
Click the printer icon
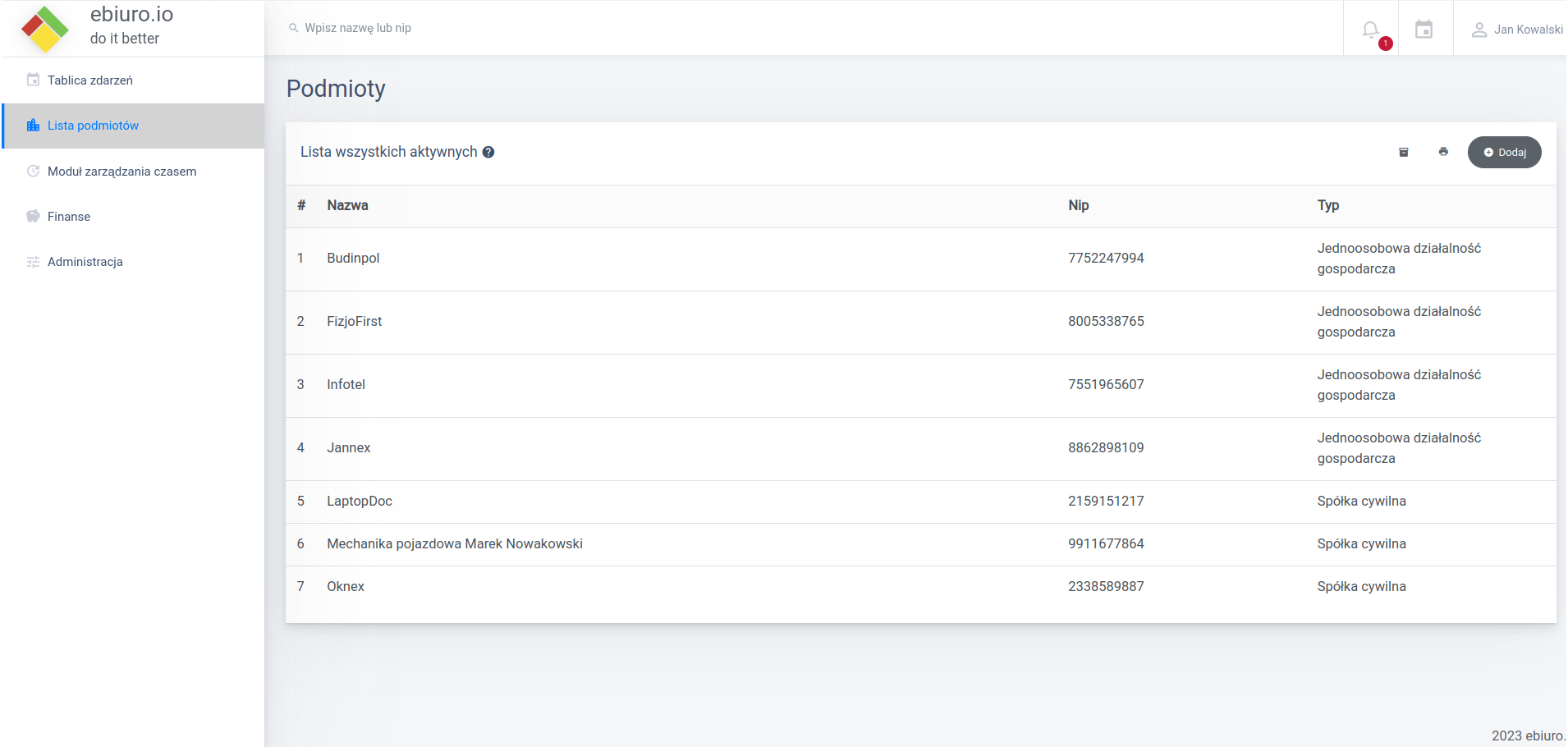tap(1443, 152)
